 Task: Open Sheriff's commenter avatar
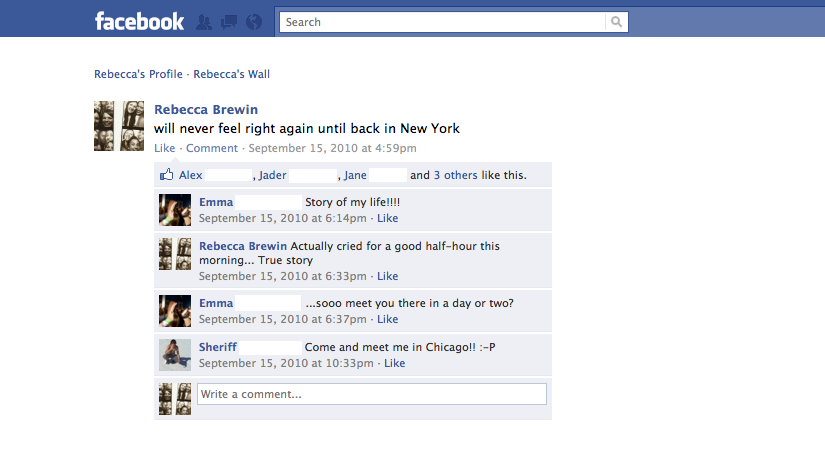click(x=175, y=355)
